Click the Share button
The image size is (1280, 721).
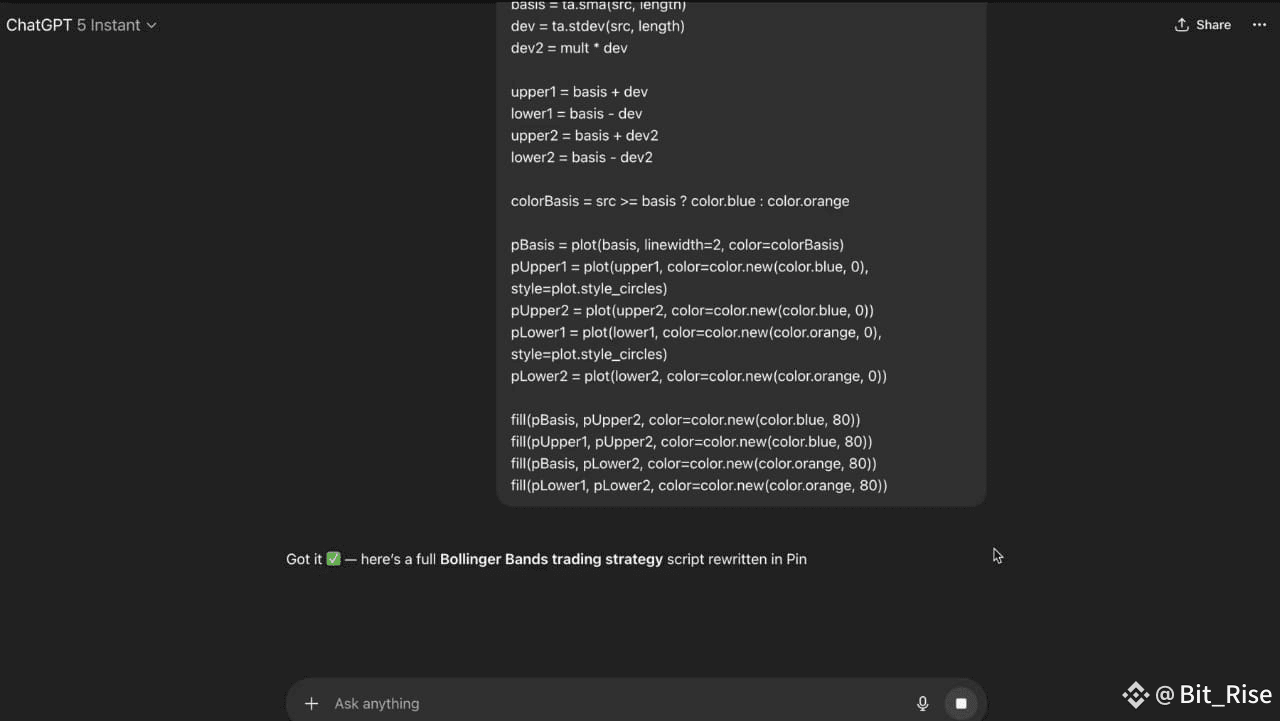1203,25
